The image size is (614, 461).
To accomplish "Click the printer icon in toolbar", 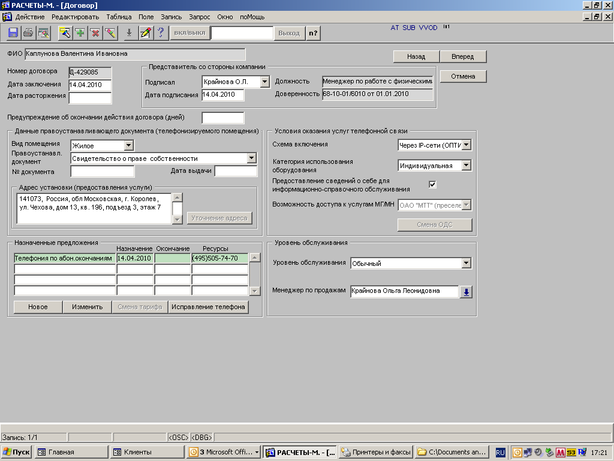I will click(x=28, y=33).
